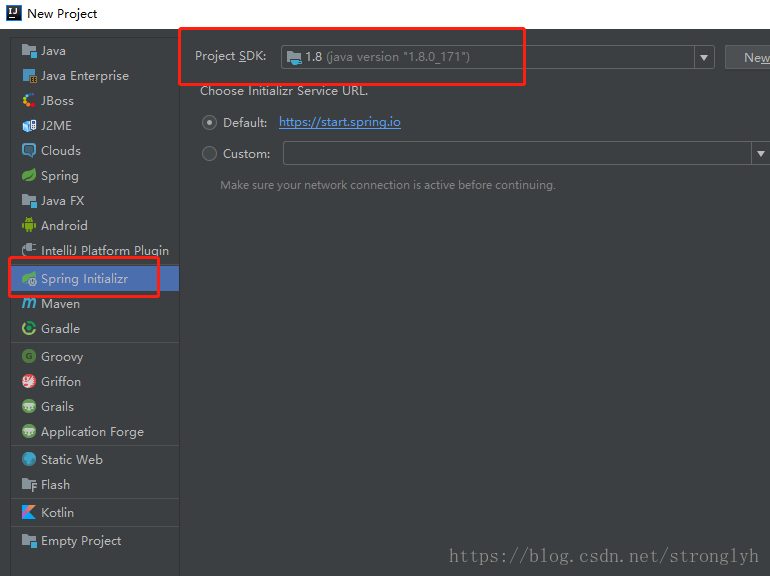Click the Spring leaf icon

[x=29, y=175]
